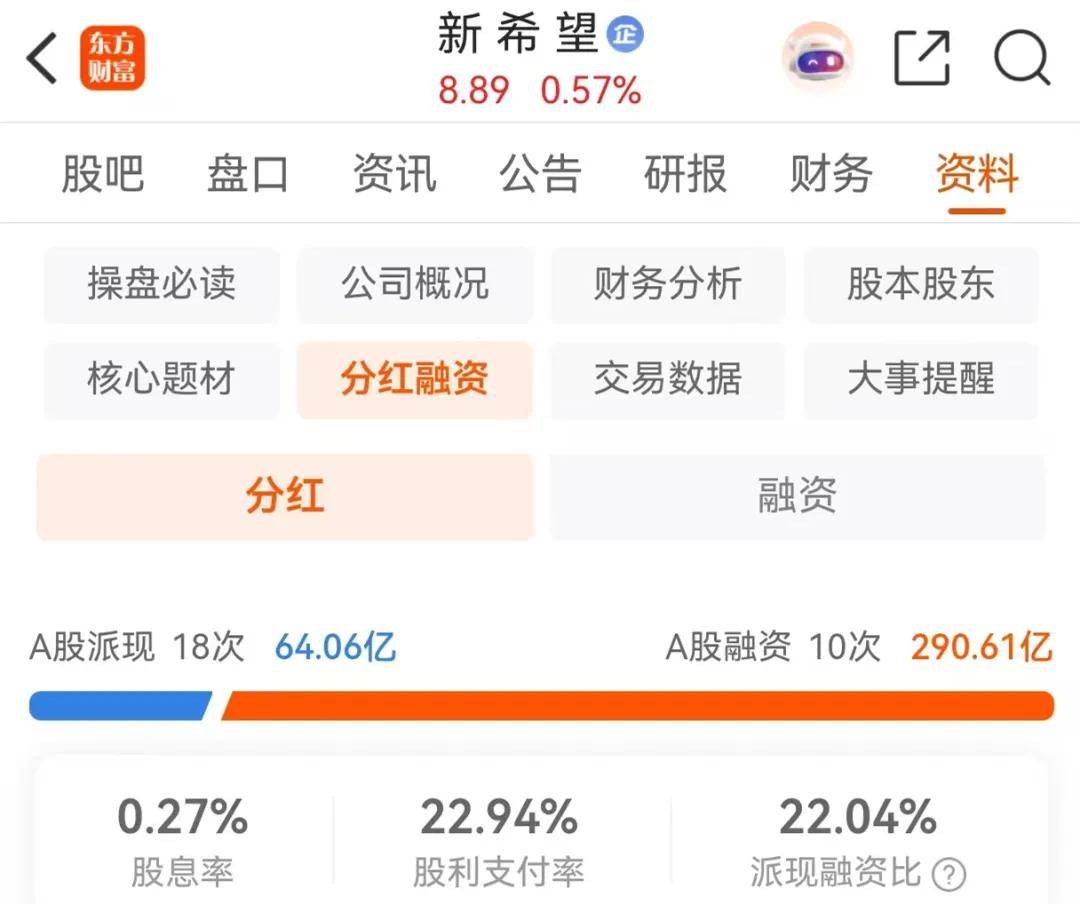The image size is (1080, 904).
Task: Switch to the 公告 tab
Action: point(539,173)
